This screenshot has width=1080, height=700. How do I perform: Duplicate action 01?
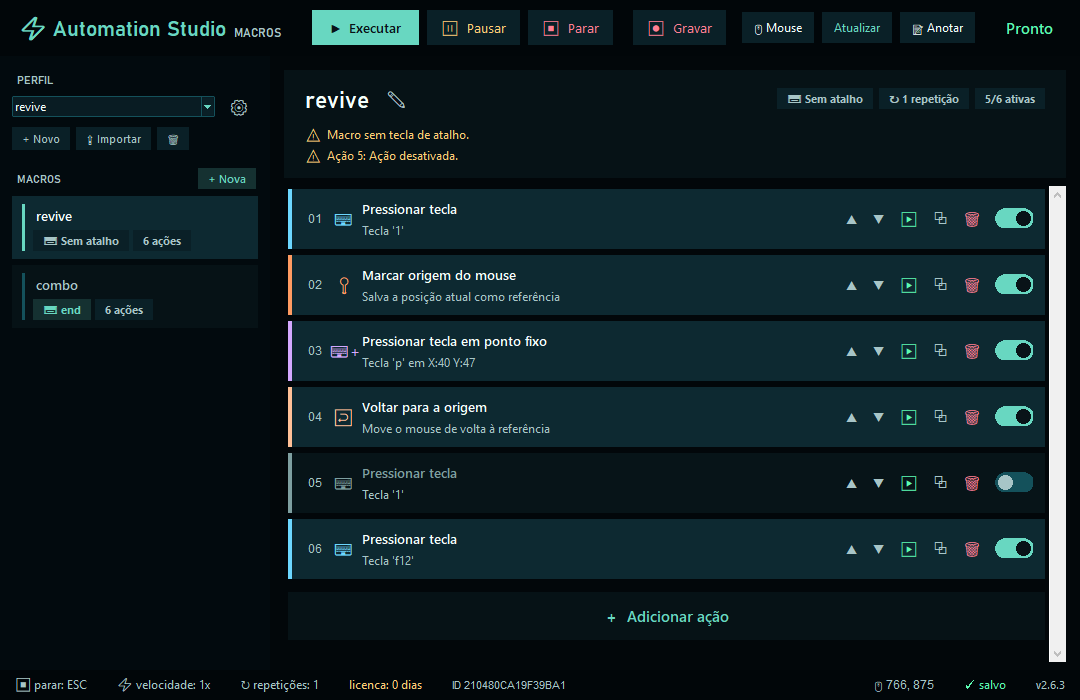940,218
